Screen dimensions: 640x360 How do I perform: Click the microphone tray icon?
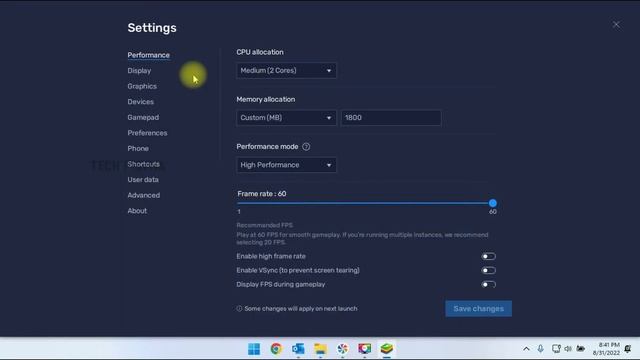coord(540,349)
